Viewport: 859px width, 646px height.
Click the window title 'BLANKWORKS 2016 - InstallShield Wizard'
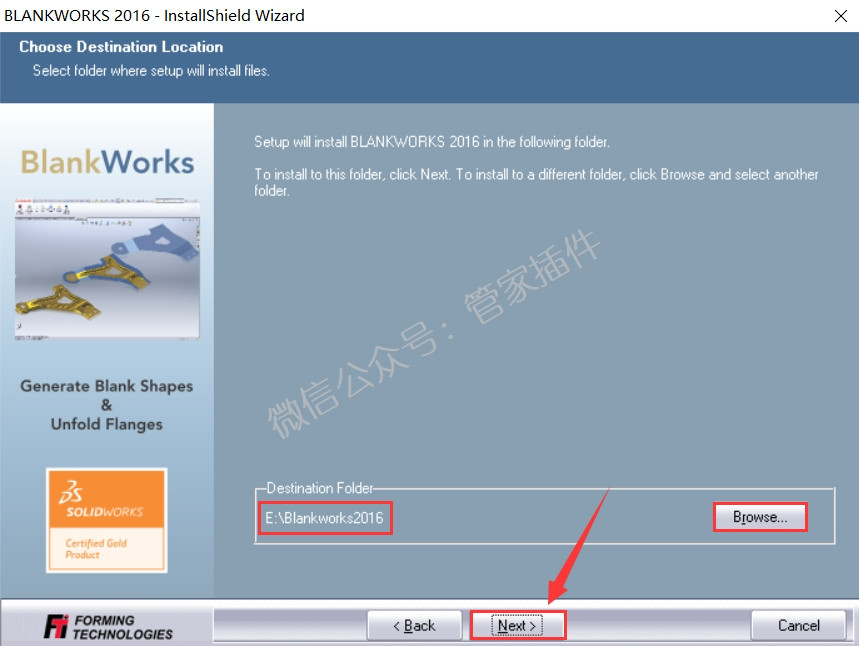tap(154, 15)
